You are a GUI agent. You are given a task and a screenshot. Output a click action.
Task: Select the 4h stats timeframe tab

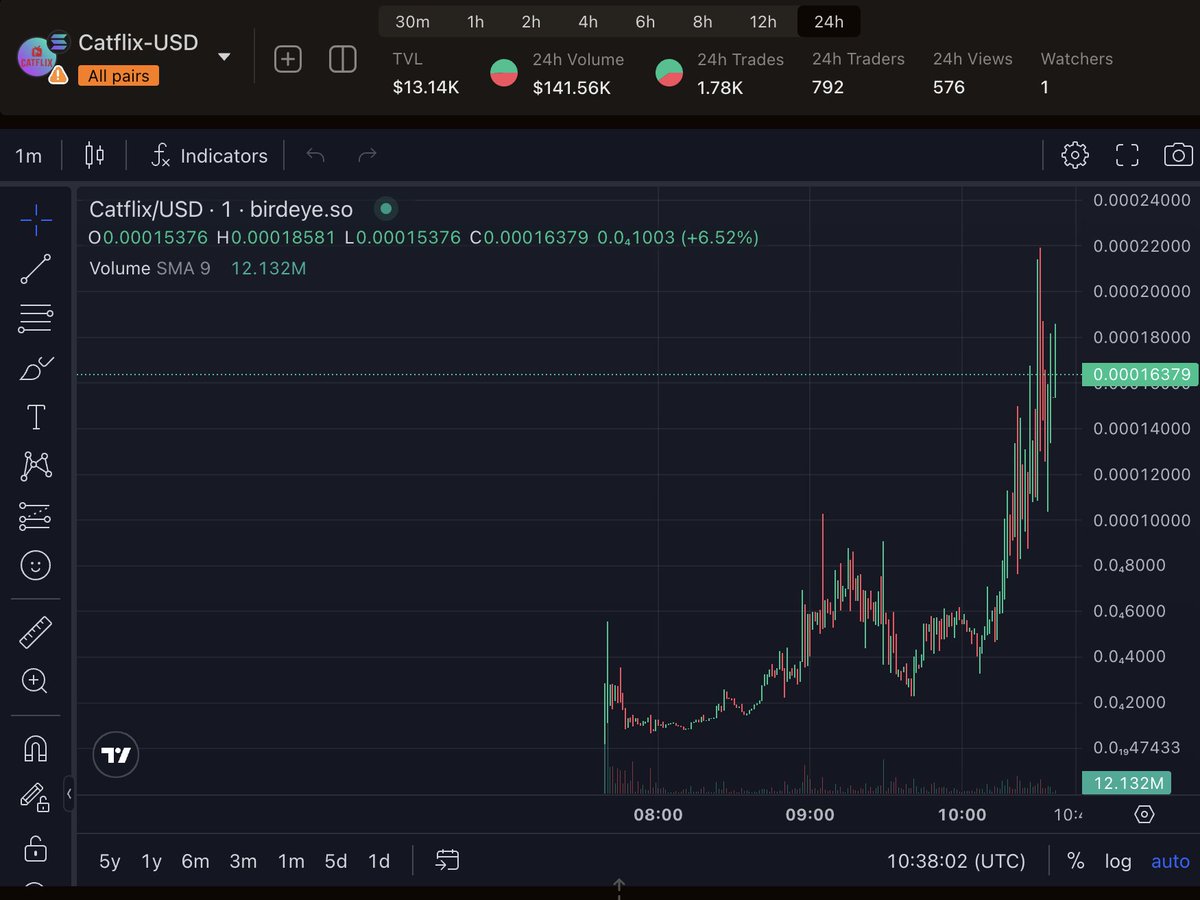click(x=588, y=21)
